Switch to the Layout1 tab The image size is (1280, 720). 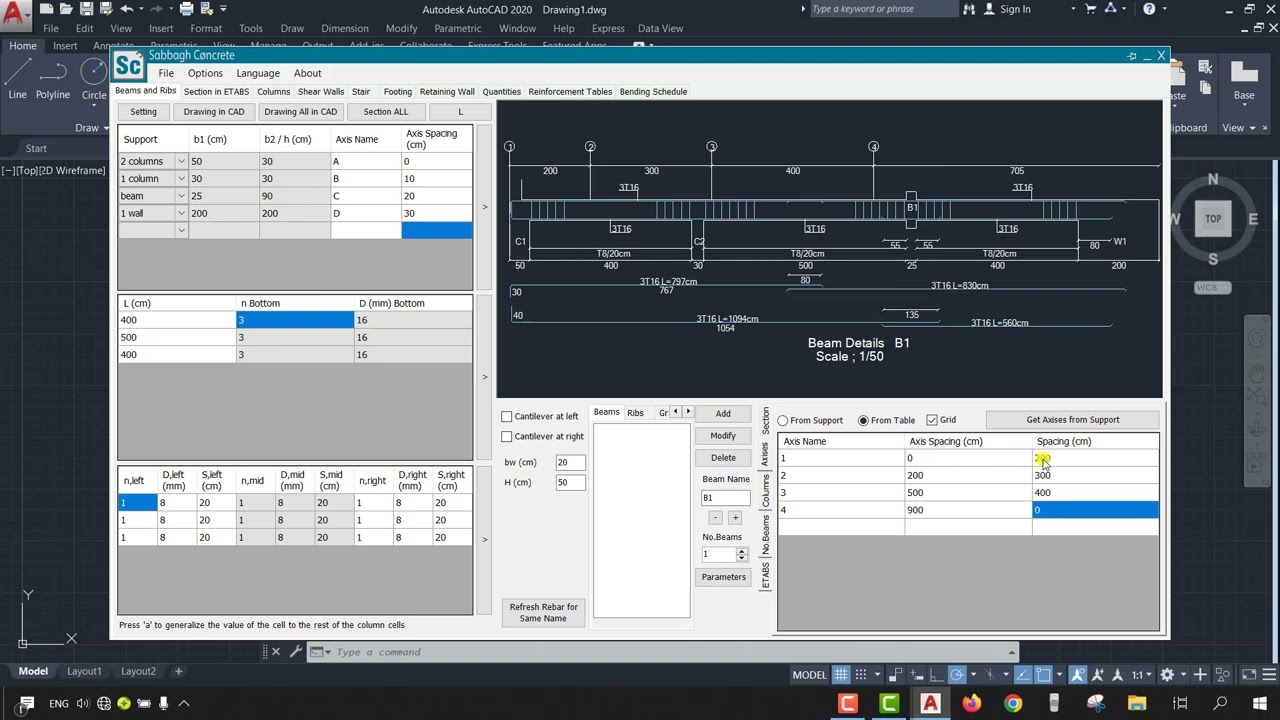click(84, 671)
